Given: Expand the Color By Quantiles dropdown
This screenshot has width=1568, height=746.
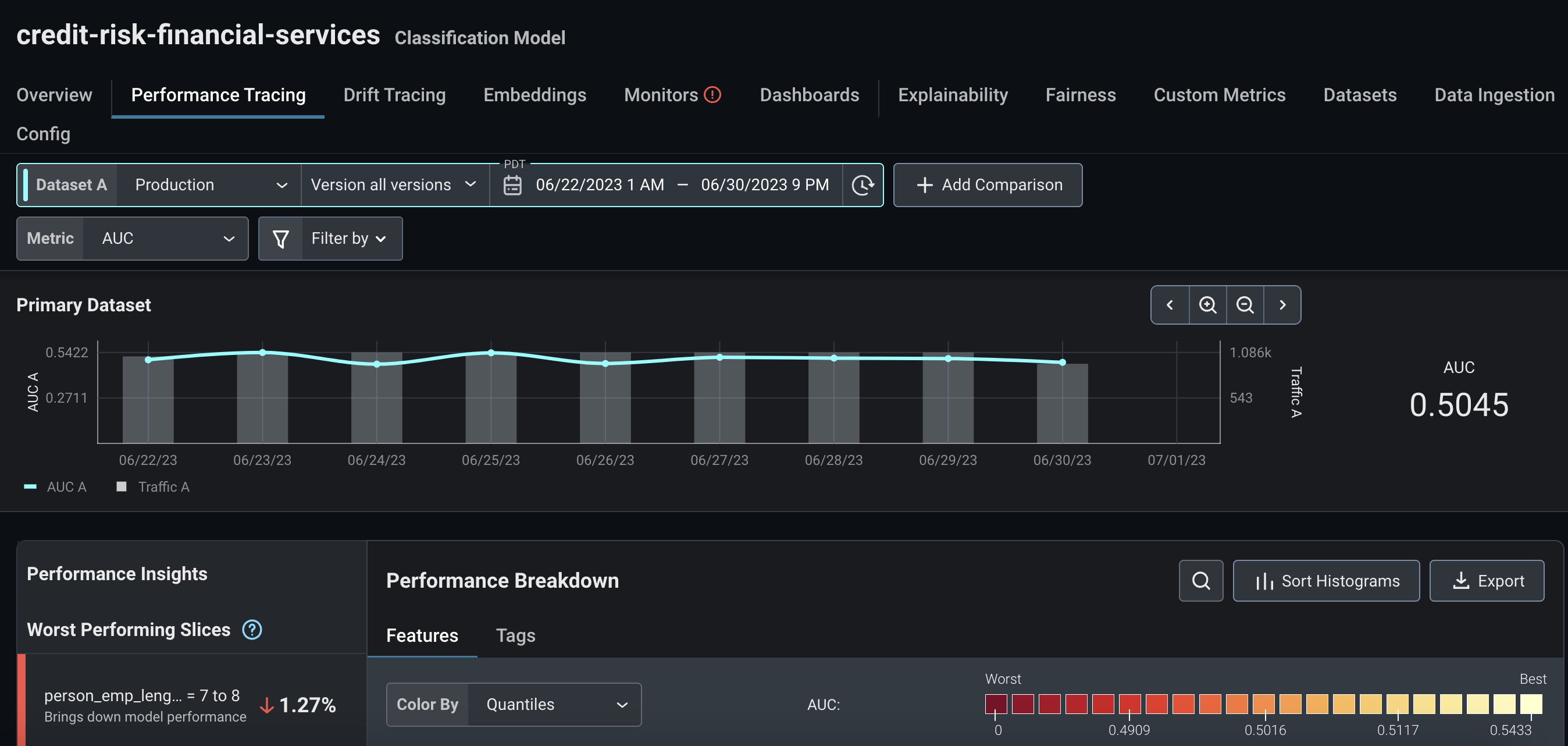Looking at the screenshot, I should coord(553,704).
